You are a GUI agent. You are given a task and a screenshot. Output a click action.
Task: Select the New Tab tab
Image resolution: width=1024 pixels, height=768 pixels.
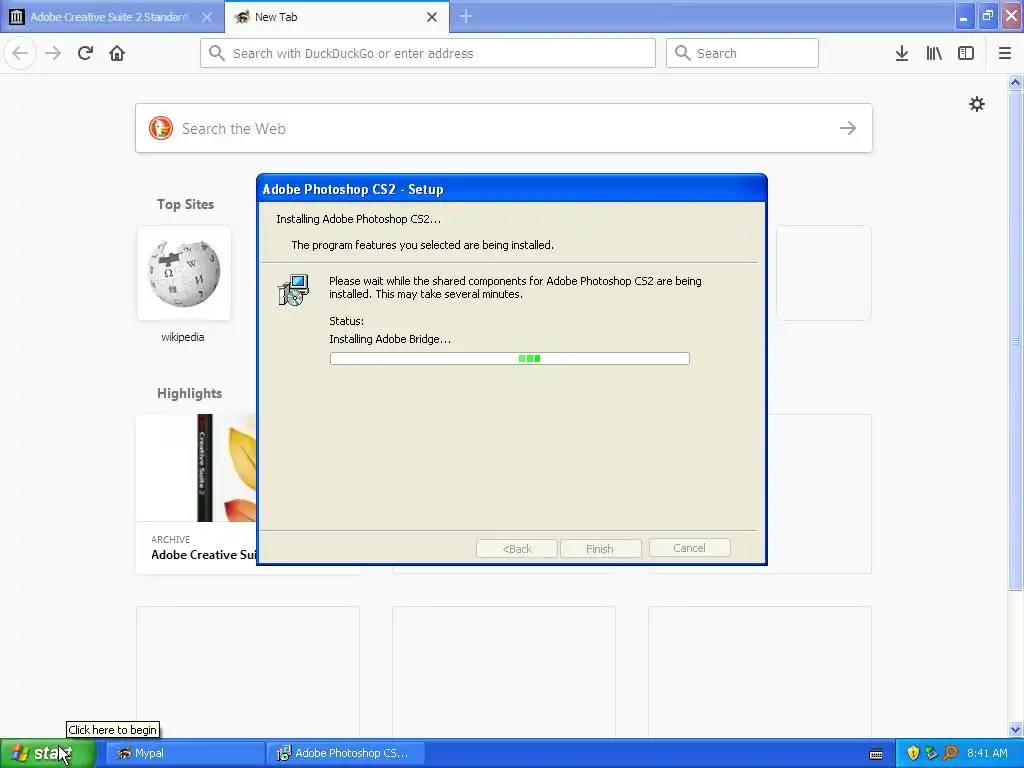point(337,17)
